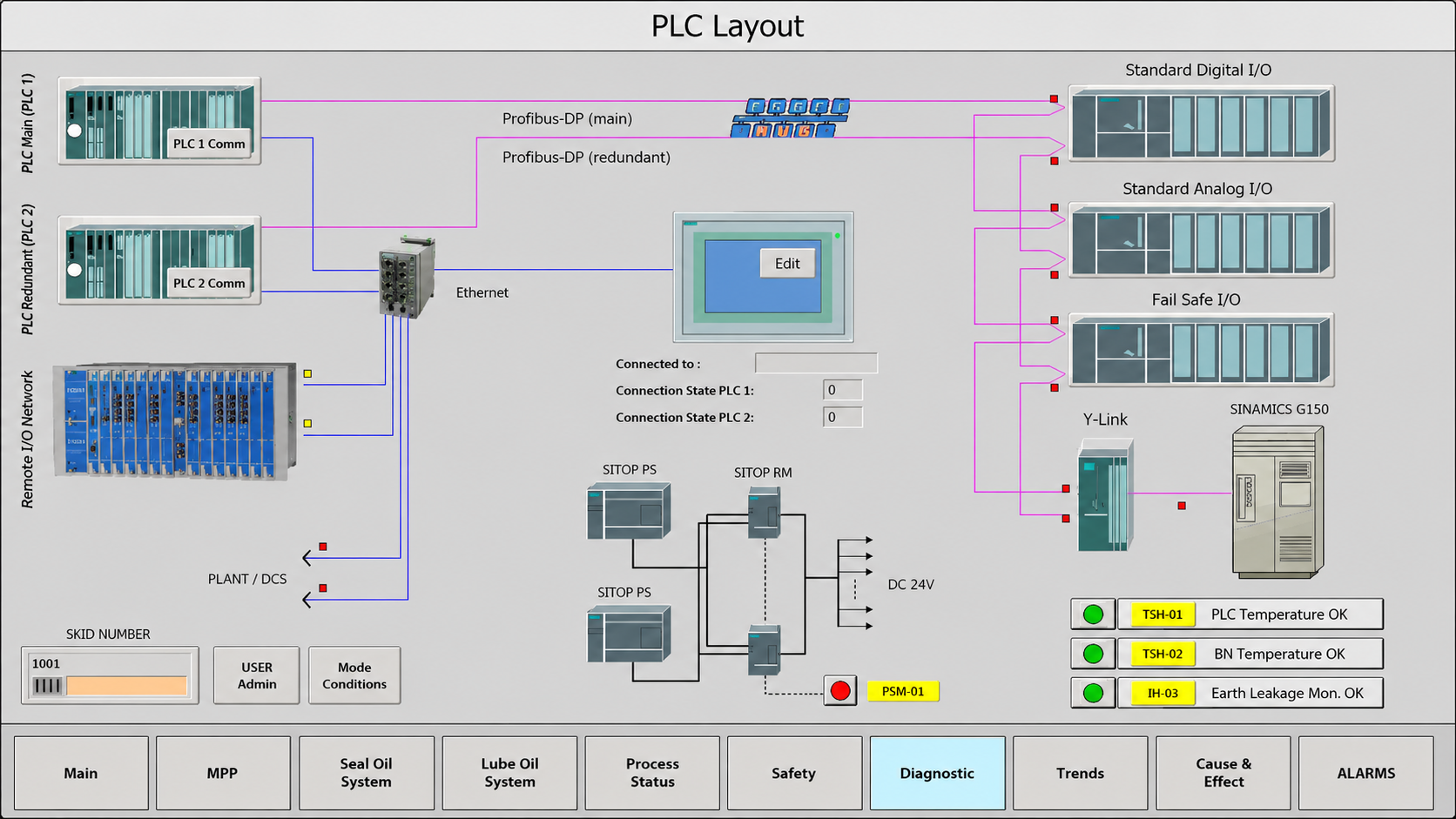Open the Seal Oil System tab
The width and height of the screenshot is (1456, 819).
[367, 773]
